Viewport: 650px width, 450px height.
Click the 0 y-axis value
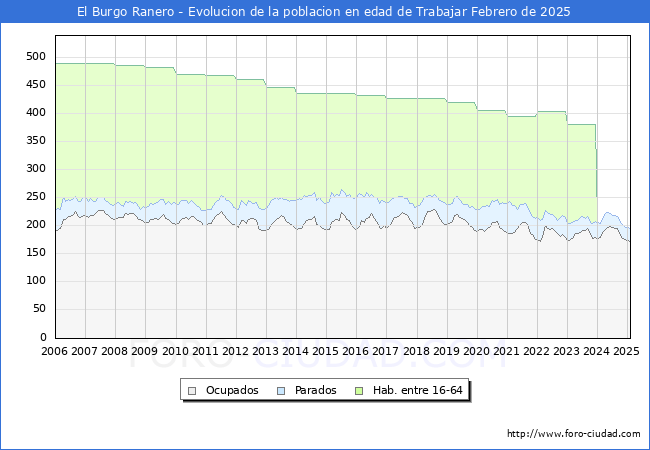click(x=43, y=337)
